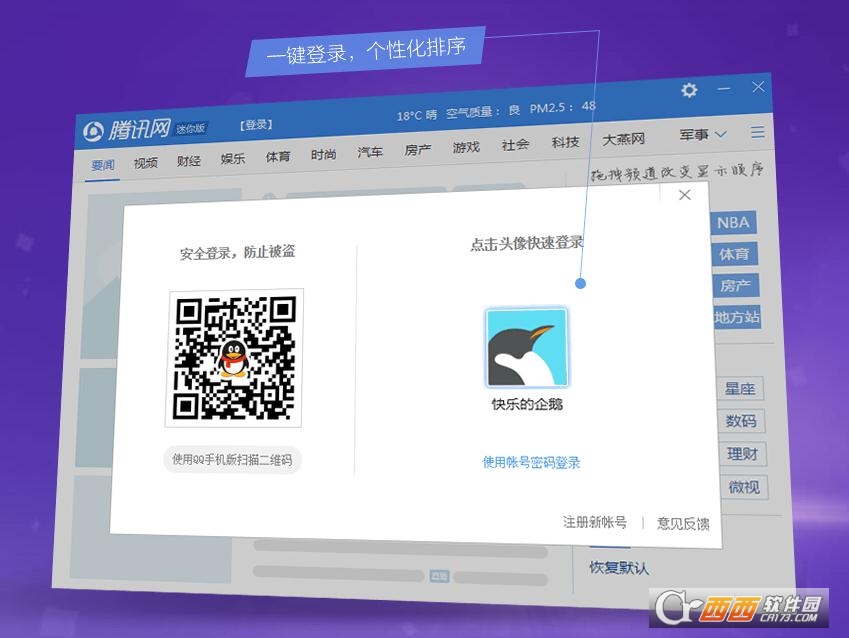Select the 体育 channel tag in the side panel
The height and width of the screenshot is (638, 849).
(x=735, y=254)
